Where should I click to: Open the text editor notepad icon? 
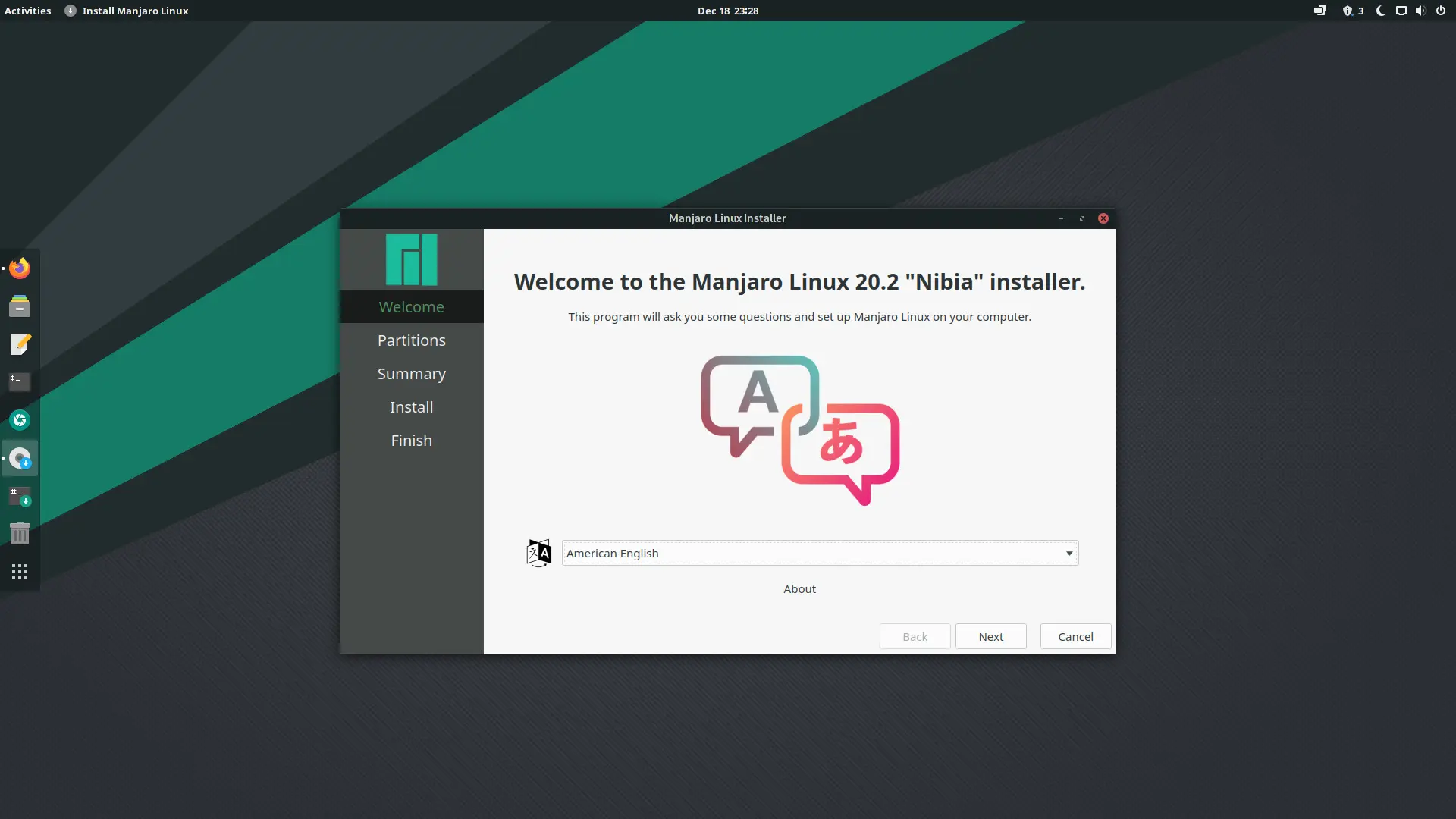[20, 344]
